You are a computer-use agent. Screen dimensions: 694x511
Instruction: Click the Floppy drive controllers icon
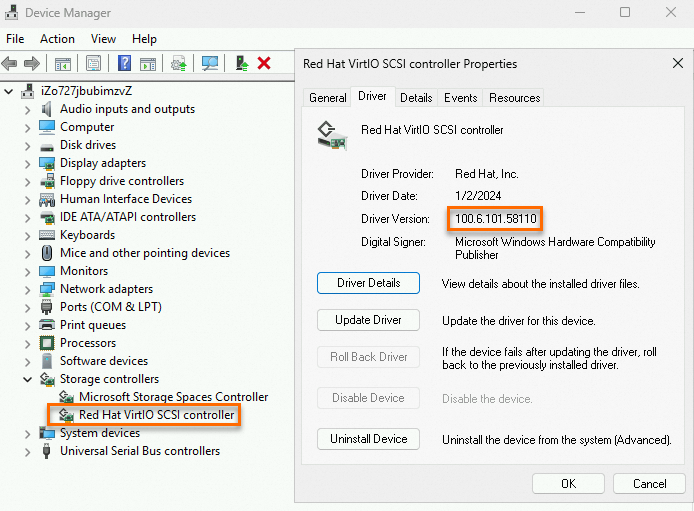tap(46, 181)
